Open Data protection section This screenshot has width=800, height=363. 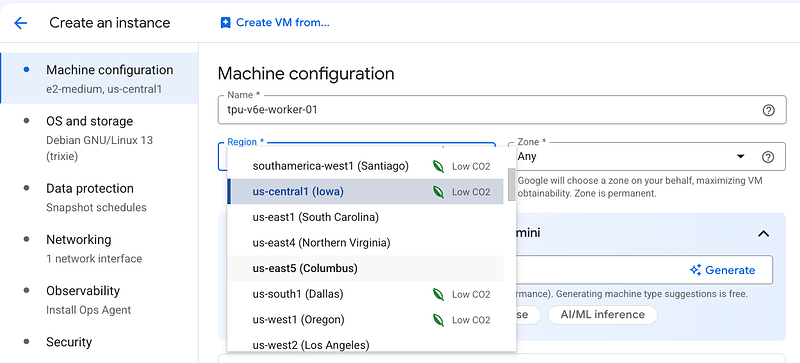tap(99, 197)
